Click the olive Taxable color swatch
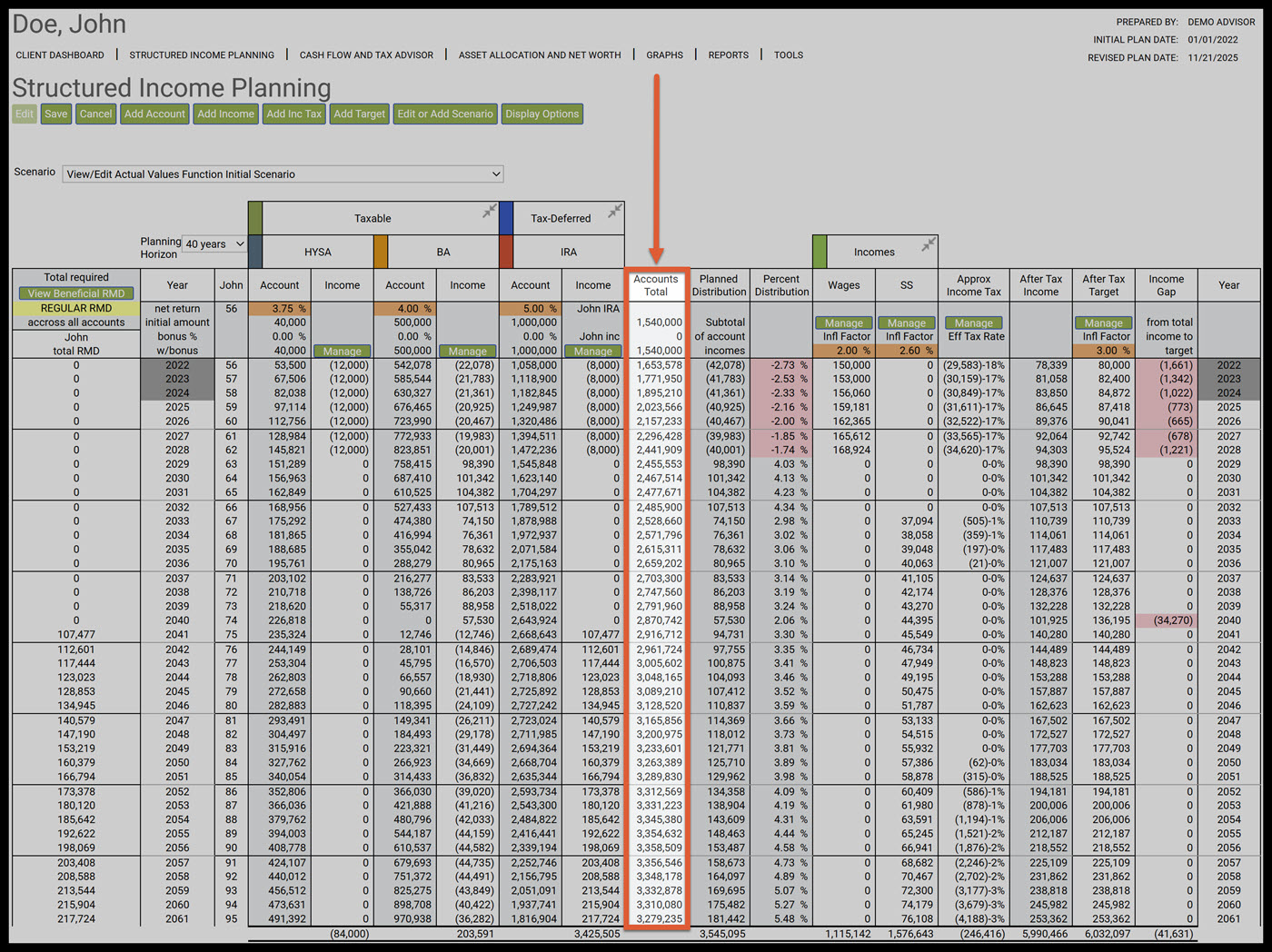Viewport: 1272px width, 952px height. point(255,218)
